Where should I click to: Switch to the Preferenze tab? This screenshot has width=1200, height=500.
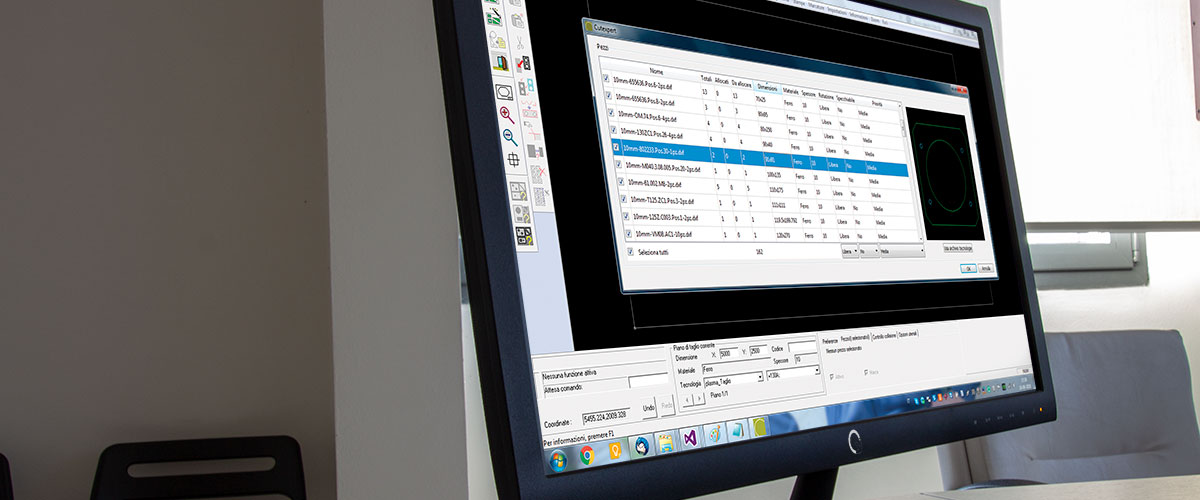coord(830,339)
